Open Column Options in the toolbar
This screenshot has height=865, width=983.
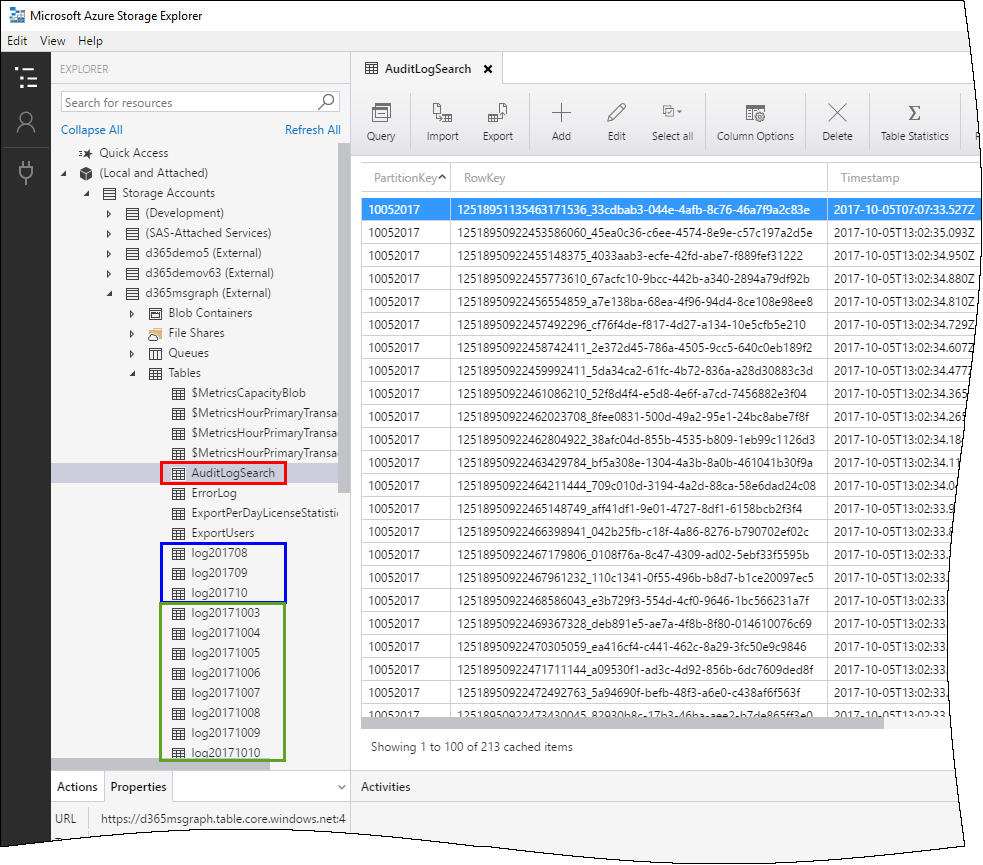(755, 113)
